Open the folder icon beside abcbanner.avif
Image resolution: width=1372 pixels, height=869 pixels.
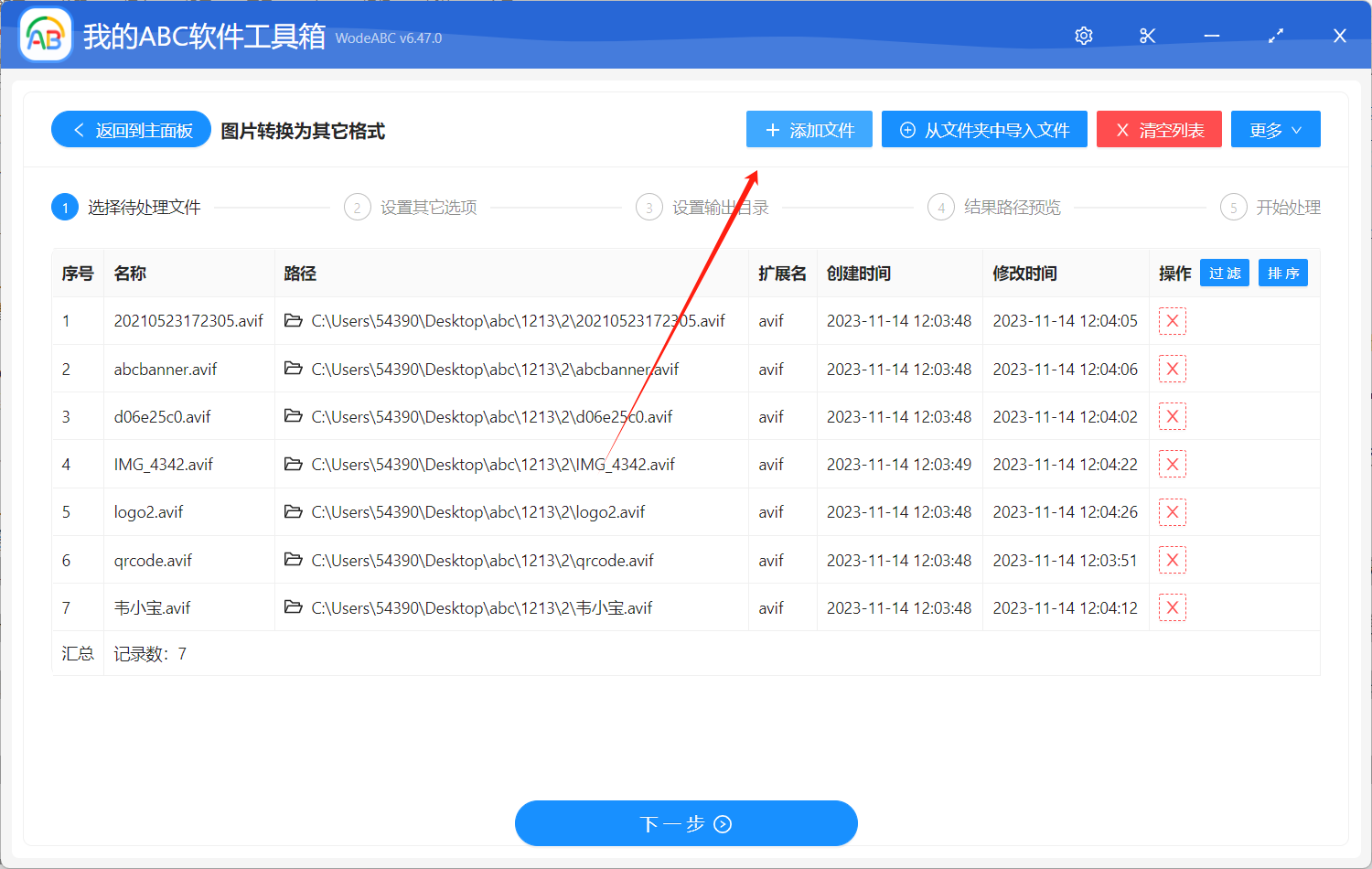pos(293,368)
